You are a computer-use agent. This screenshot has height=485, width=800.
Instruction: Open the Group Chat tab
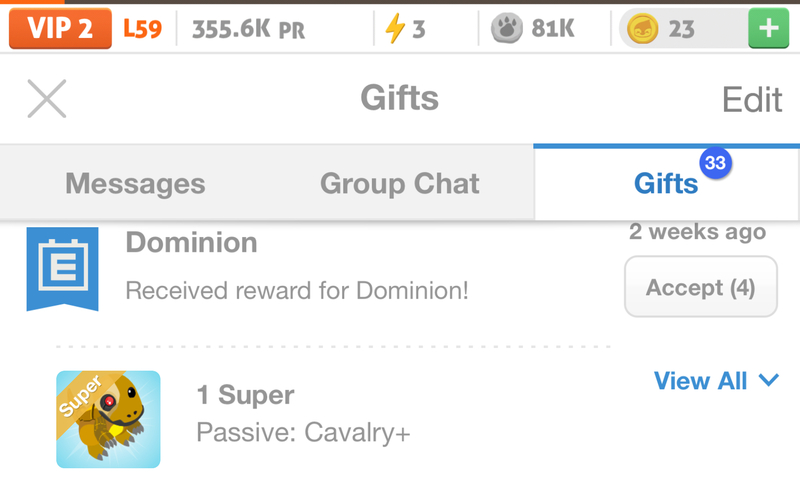[400, 184]
